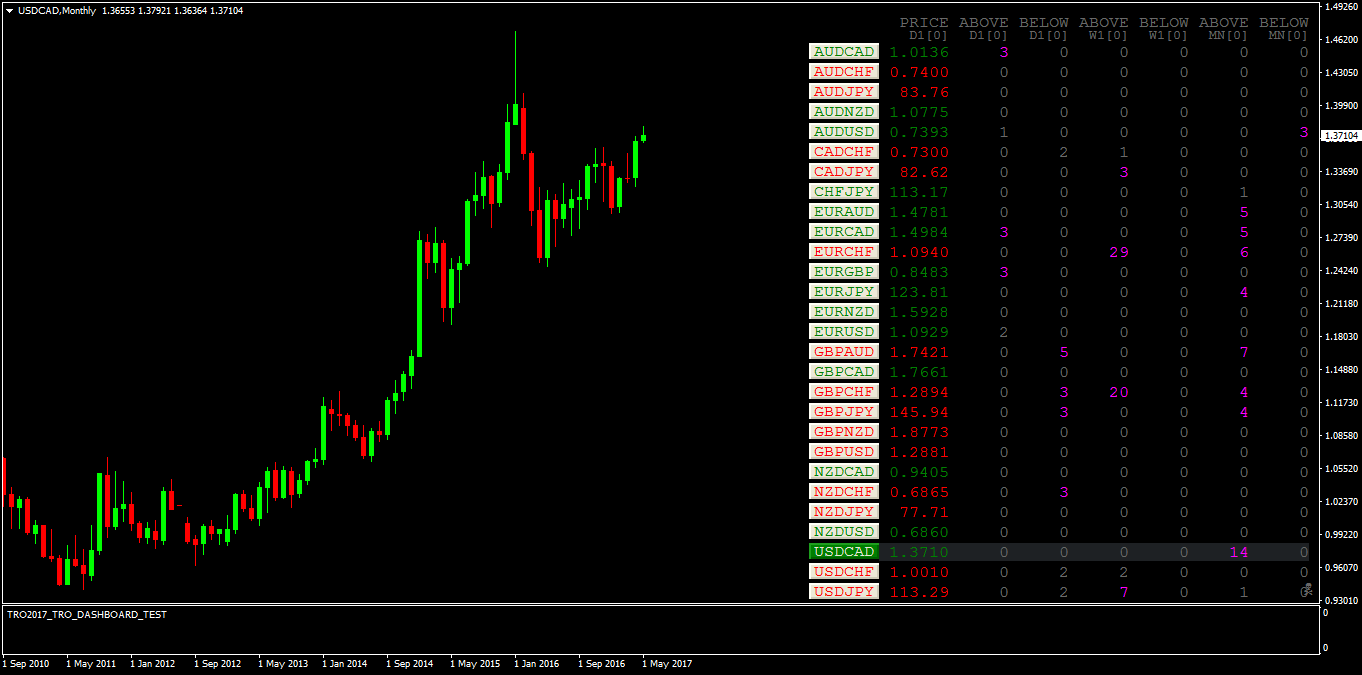Select the AUDCAD symbol button

coord(844,52)
